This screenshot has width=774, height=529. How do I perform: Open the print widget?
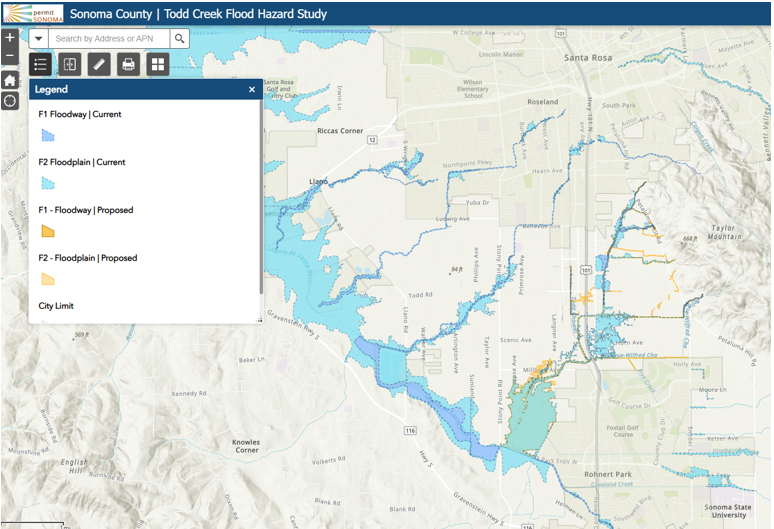[128, 65]
